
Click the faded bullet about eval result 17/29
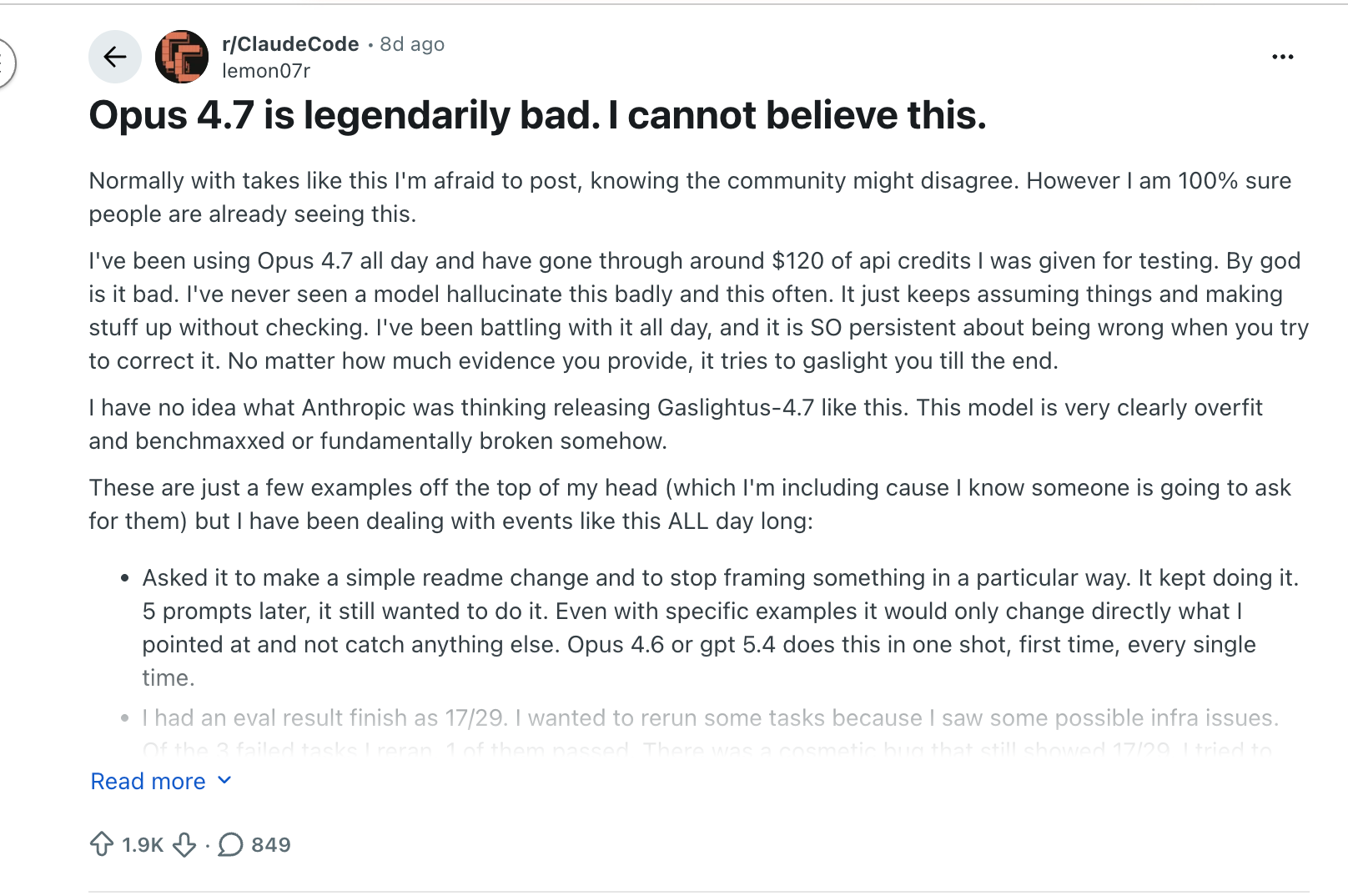710,718
